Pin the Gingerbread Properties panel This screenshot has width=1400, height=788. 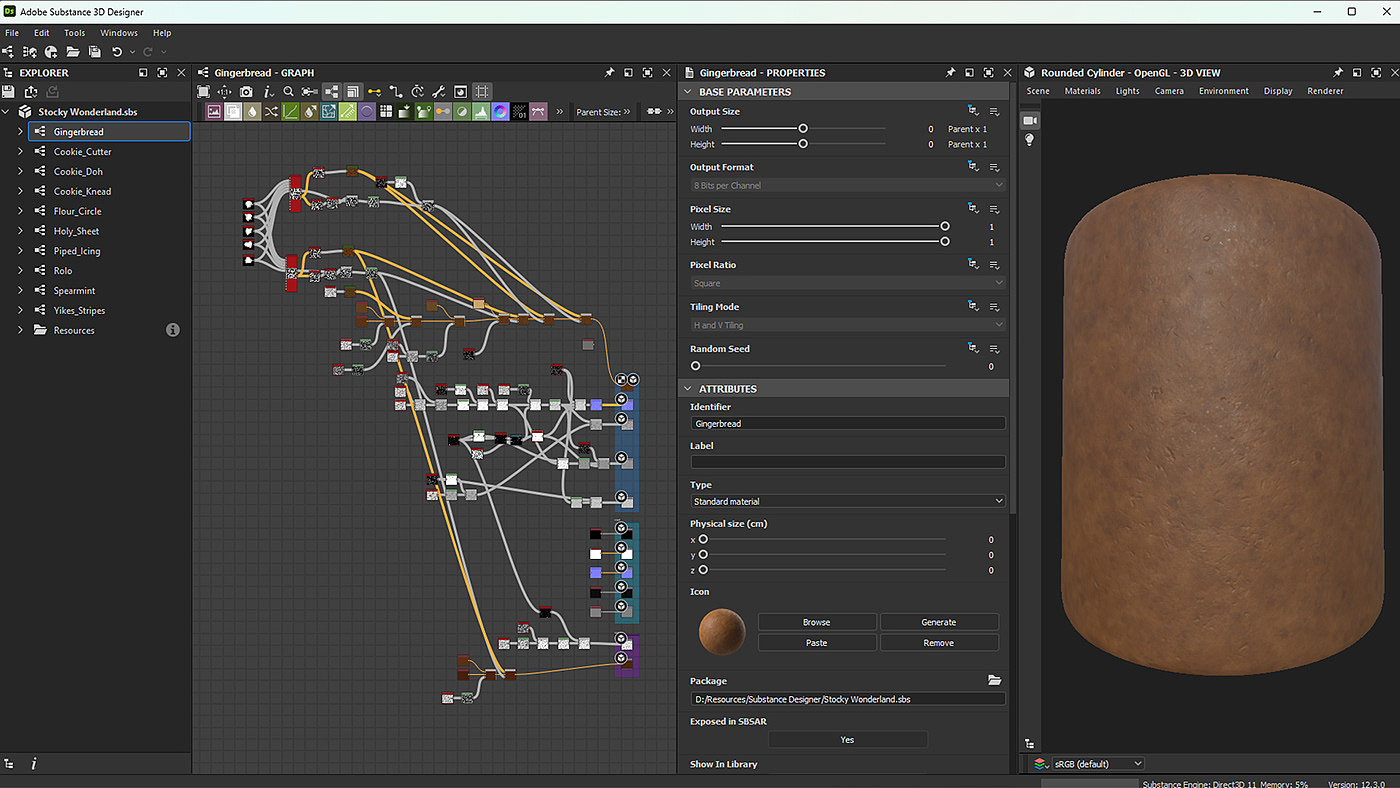(950, 73)
